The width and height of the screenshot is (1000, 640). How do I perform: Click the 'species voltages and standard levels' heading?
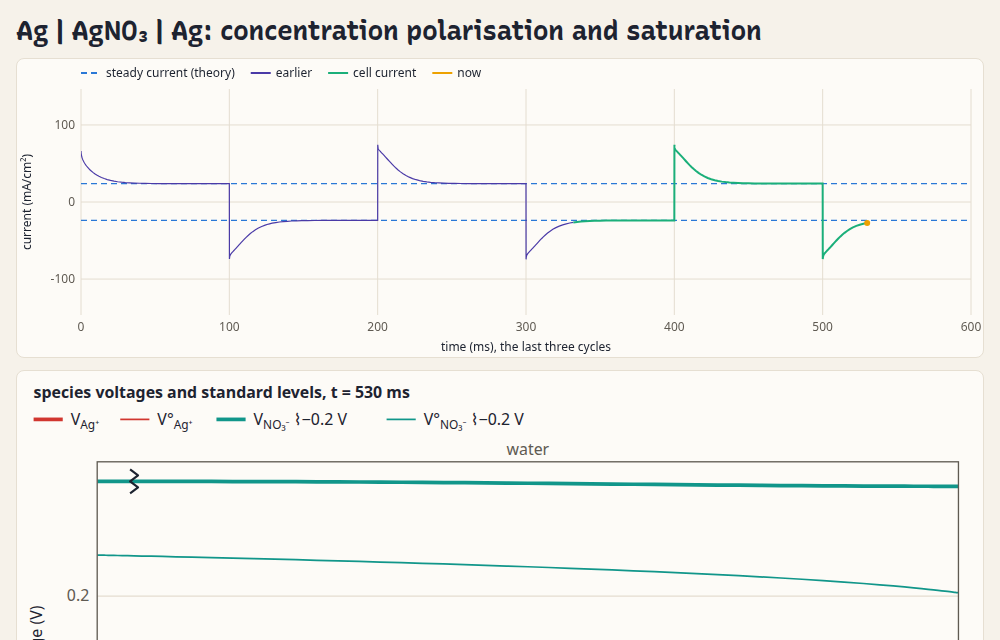pyautogui.click(x=221, y=393)
